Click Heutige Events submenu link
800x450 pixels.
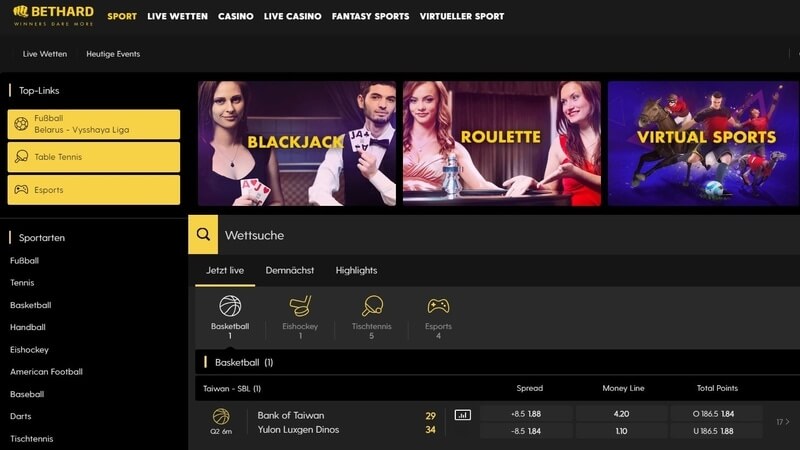pos(113,54)
